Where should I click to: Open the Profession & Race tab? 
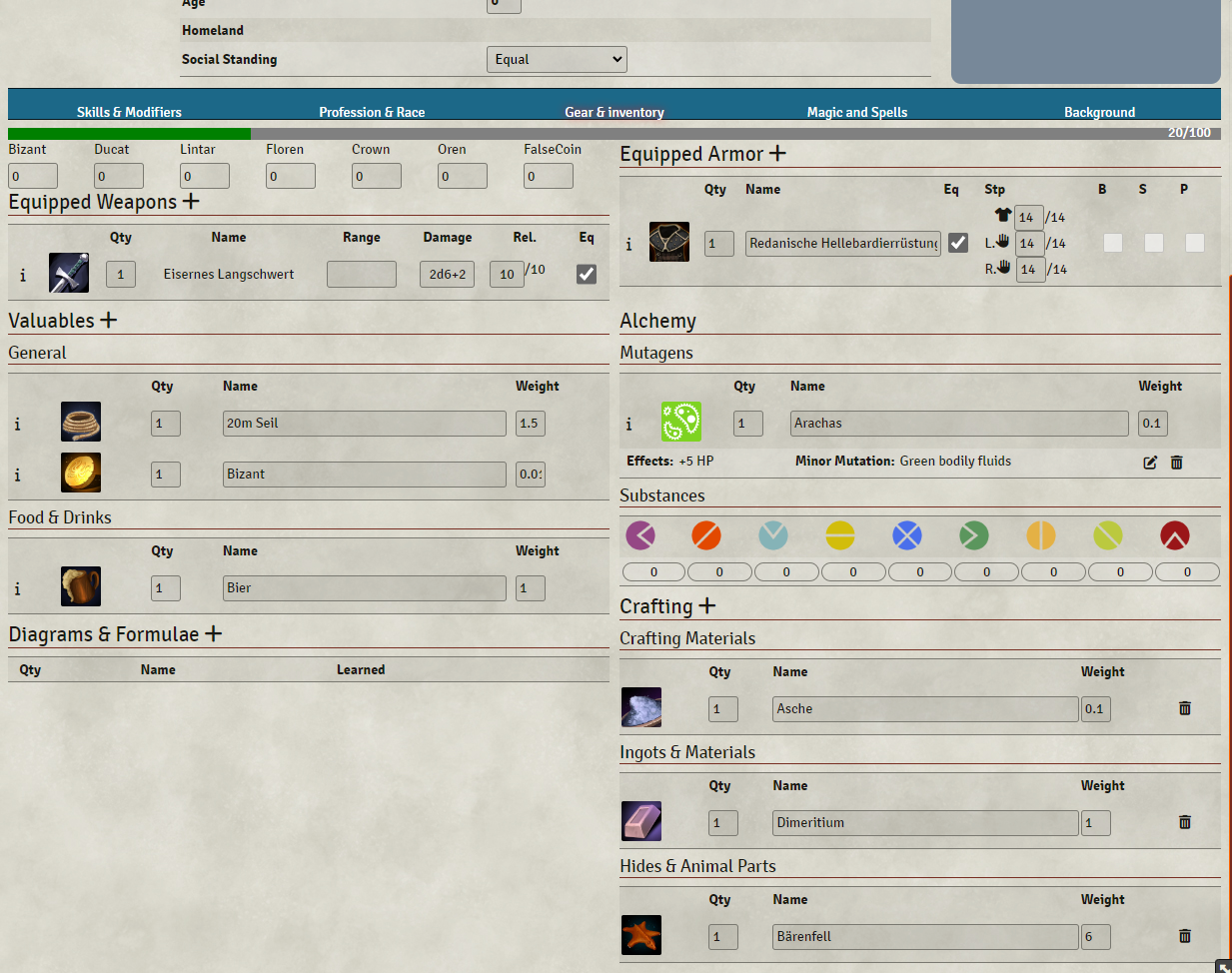coord(372,112)
